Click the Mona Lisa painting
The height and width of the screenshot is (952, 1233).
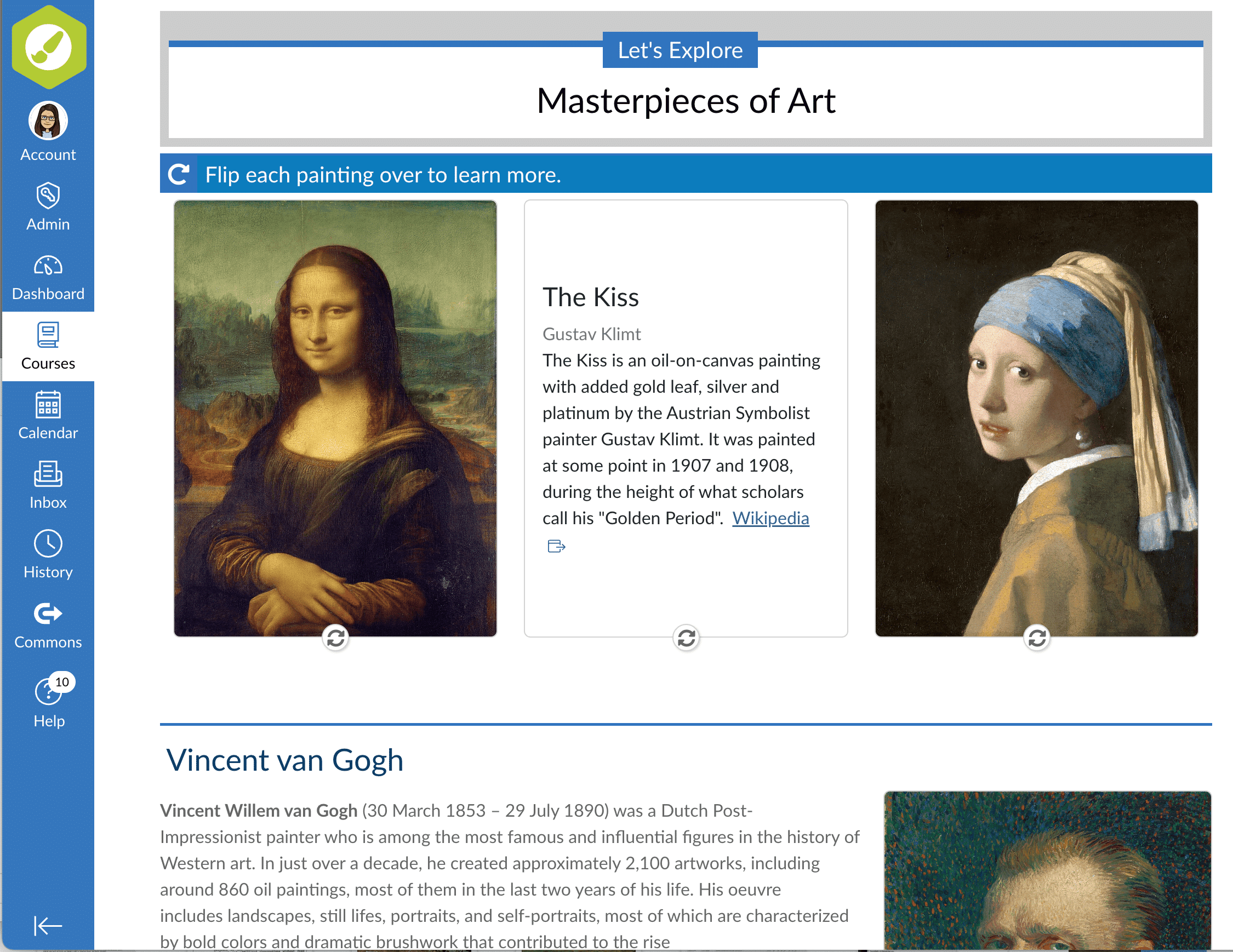(x=335, y=417)
